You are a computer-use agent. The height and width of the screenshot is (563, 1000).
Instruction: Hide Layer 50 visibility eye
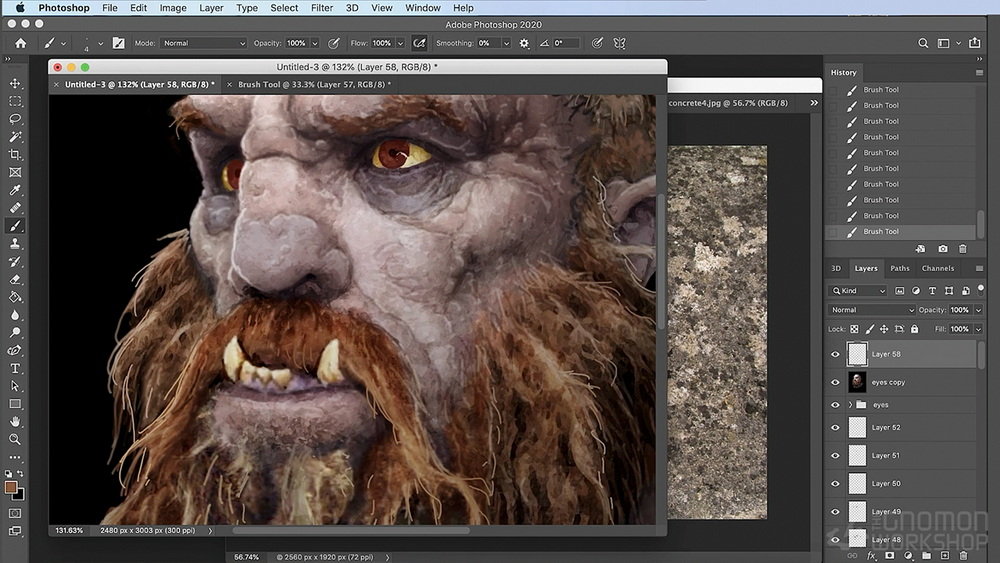(835, 484)
